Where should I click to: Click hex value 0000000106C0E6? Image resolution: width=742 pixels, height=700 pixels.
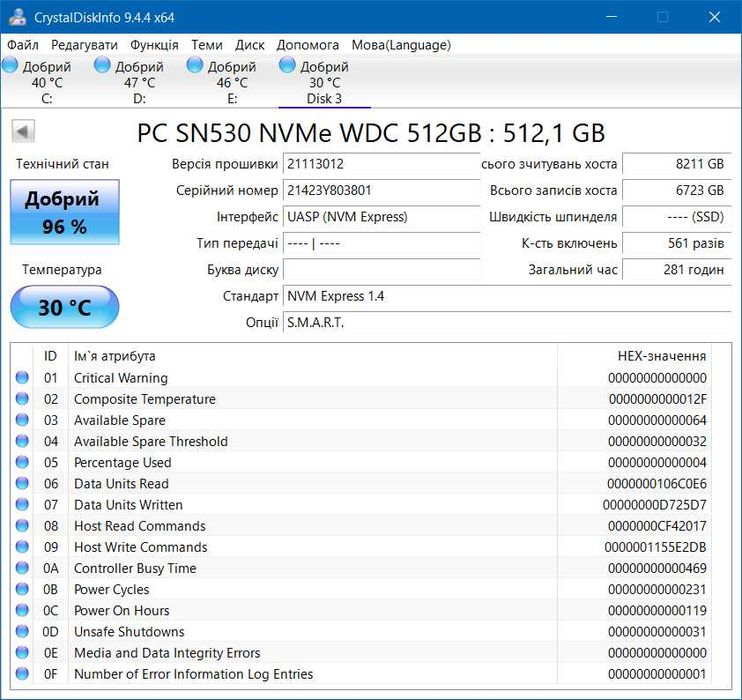tap(657, 484)
